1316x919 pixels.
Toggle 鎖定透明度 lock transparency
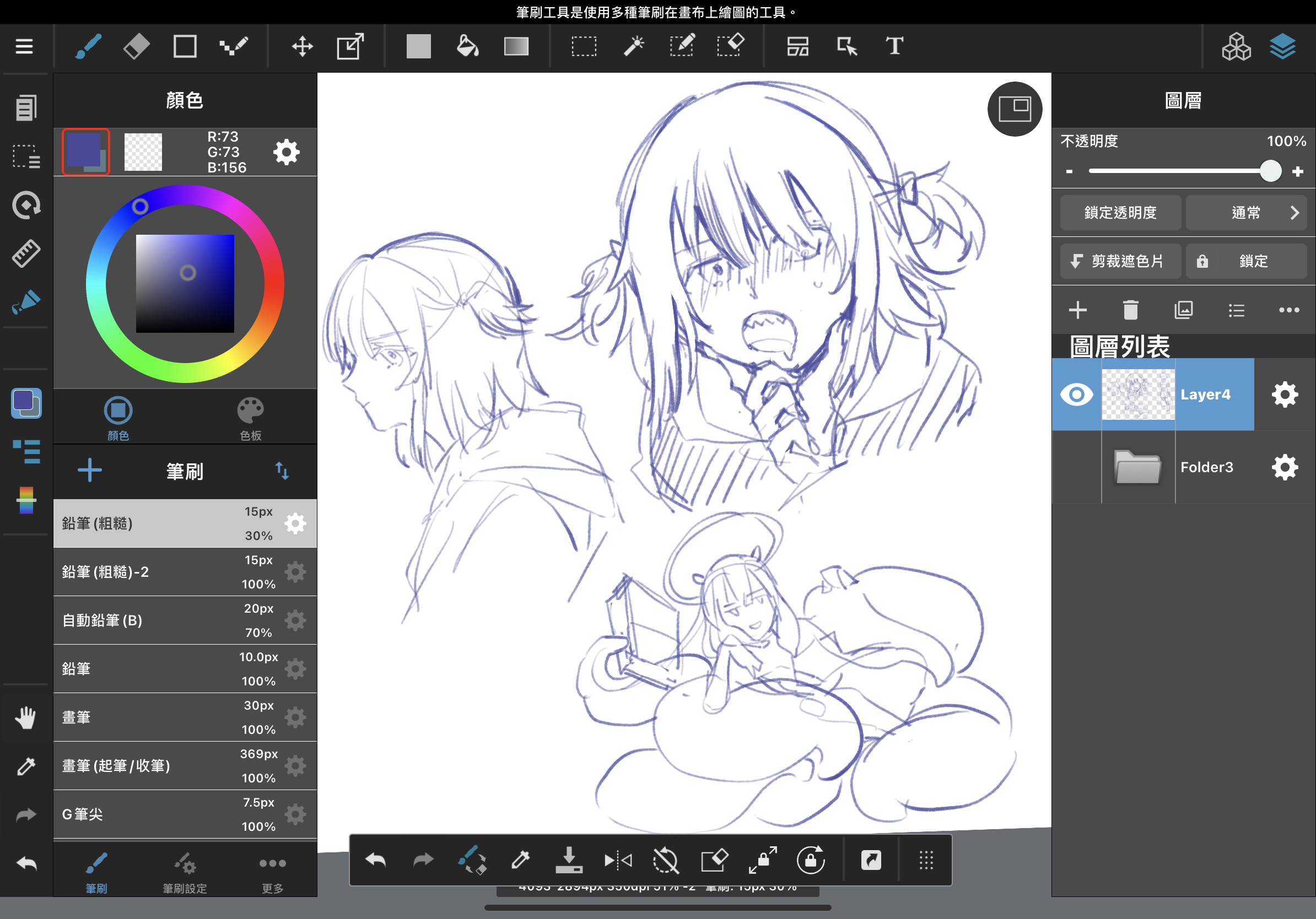point(1120,213)
